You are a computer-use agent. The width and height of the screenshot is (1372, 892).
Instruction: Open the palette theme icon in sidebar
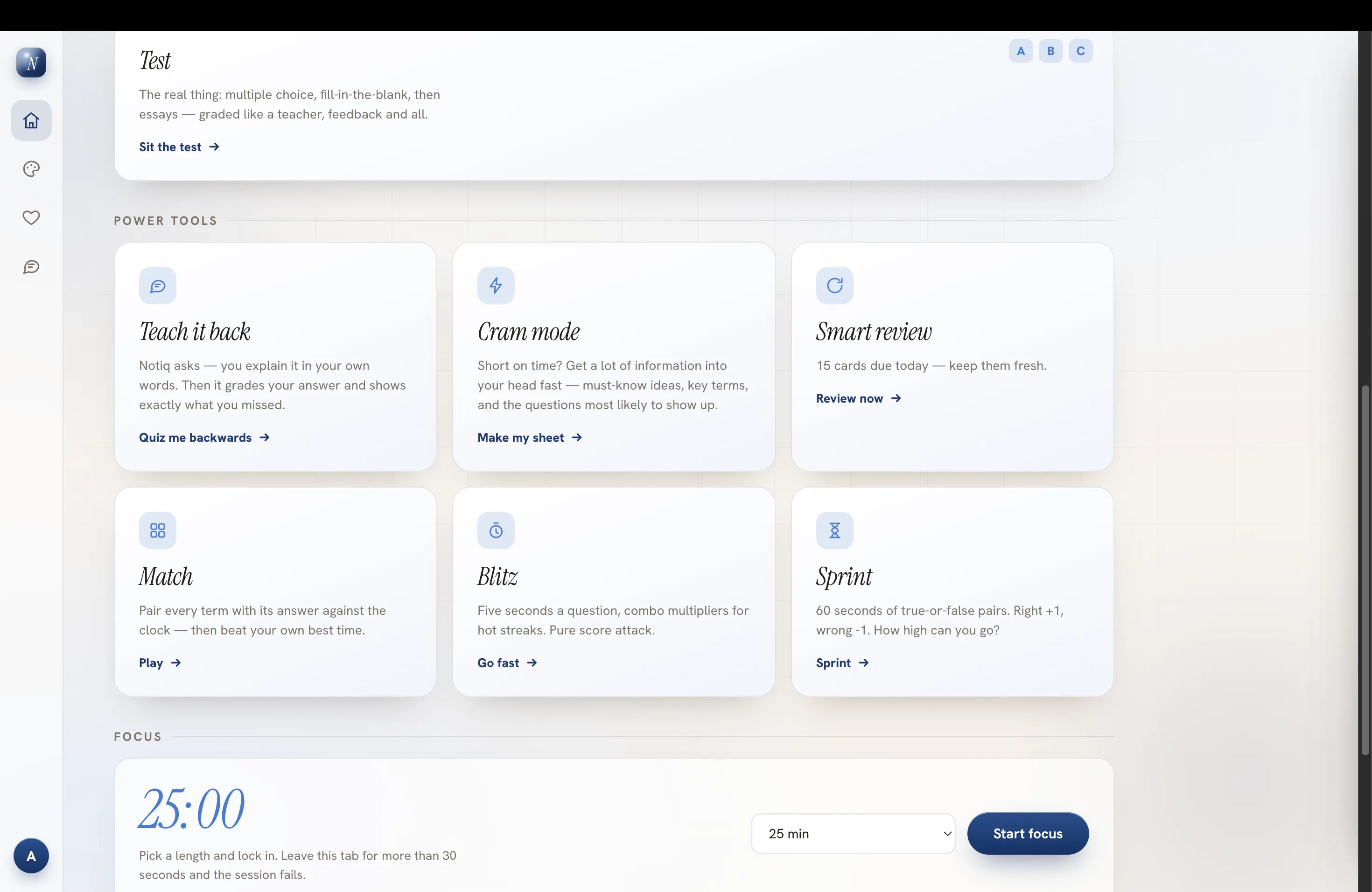(x=31, y=169)
